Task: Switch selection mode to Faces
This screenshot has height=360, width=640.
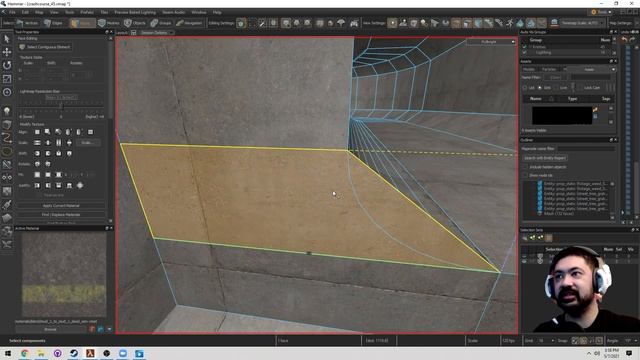Action: 82,23
